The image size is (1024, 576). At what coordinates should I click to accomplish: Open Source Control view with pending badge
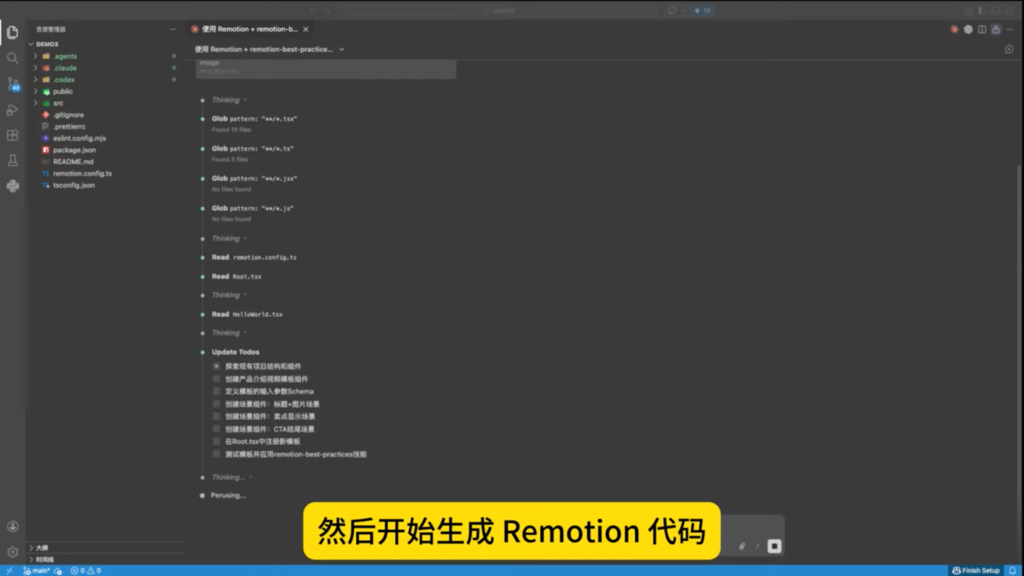pos(12,84)
